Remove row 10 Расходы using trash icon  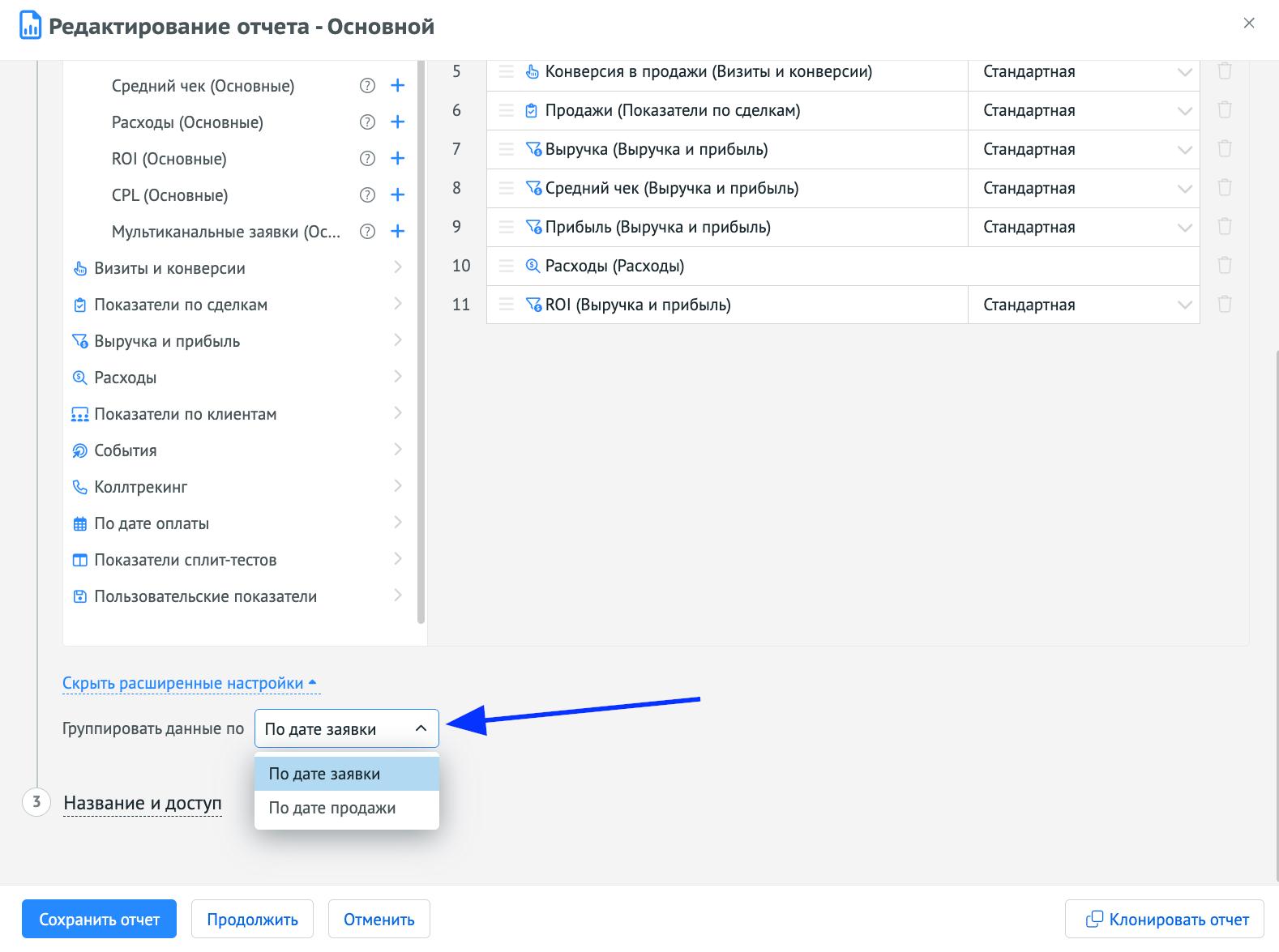[x=1225, y=266]
